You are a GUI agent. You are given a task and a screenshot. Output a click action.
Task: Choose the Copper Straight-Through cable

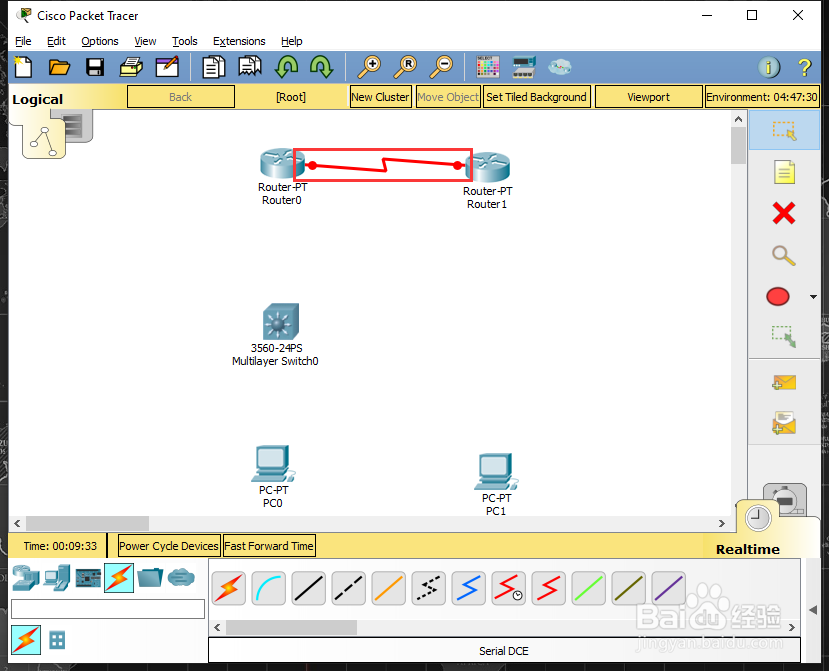[309, 588]
